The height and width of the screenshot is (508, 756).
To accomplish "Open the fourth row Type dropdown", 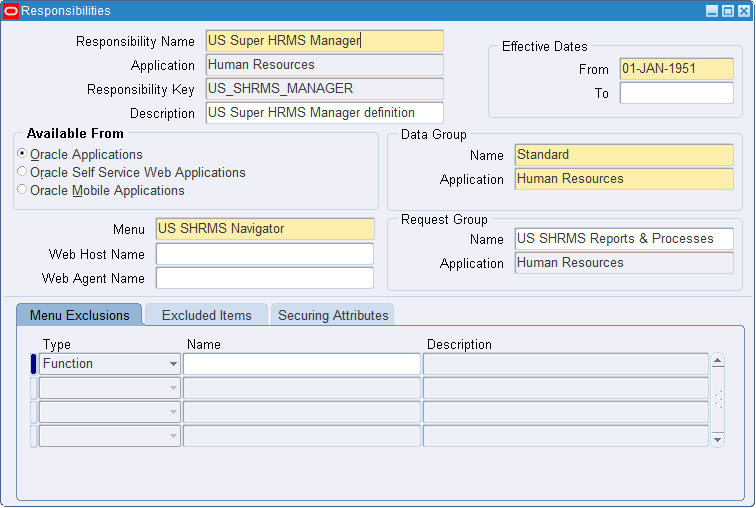I will tap(173, 436).
